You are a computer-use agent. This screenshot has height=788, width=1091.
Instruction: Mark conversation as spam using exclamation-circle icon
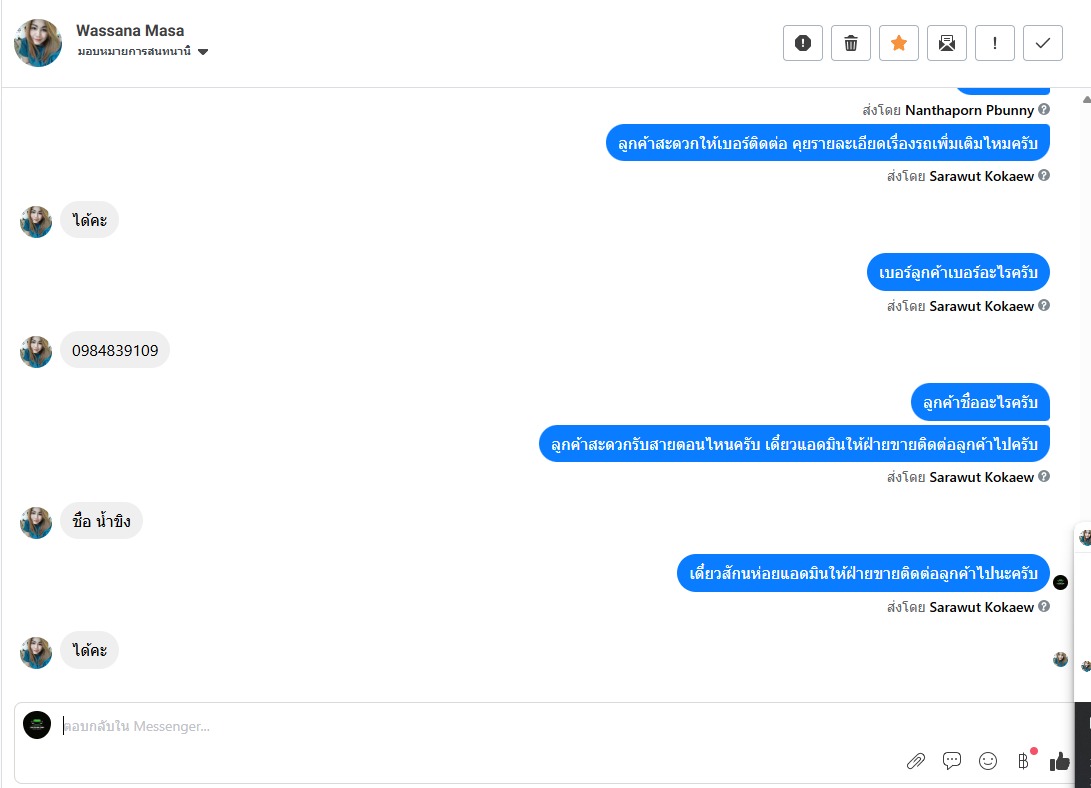(x=802, y=43)
